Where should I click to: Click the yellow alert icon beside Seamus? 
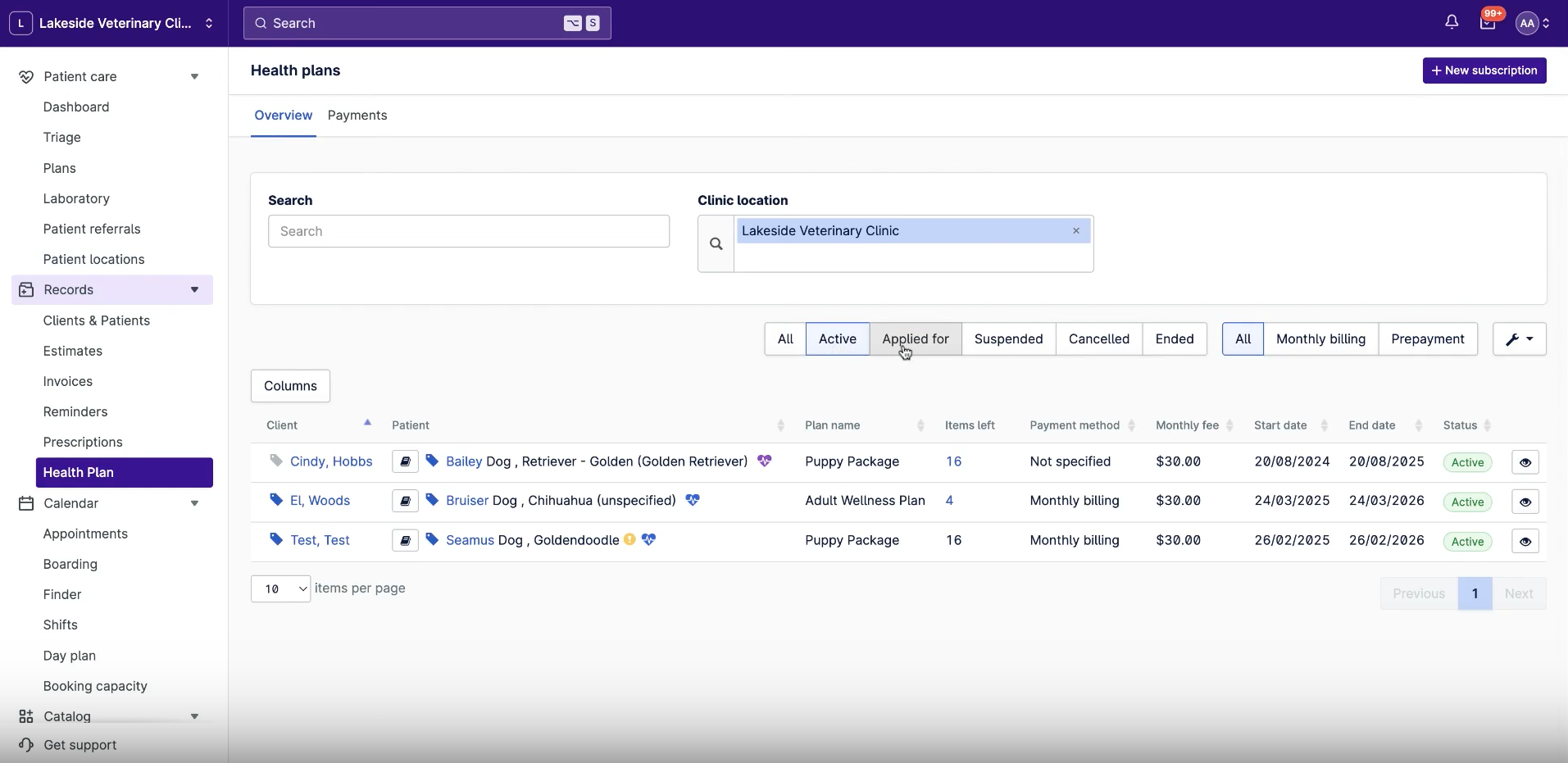point(629,539)
